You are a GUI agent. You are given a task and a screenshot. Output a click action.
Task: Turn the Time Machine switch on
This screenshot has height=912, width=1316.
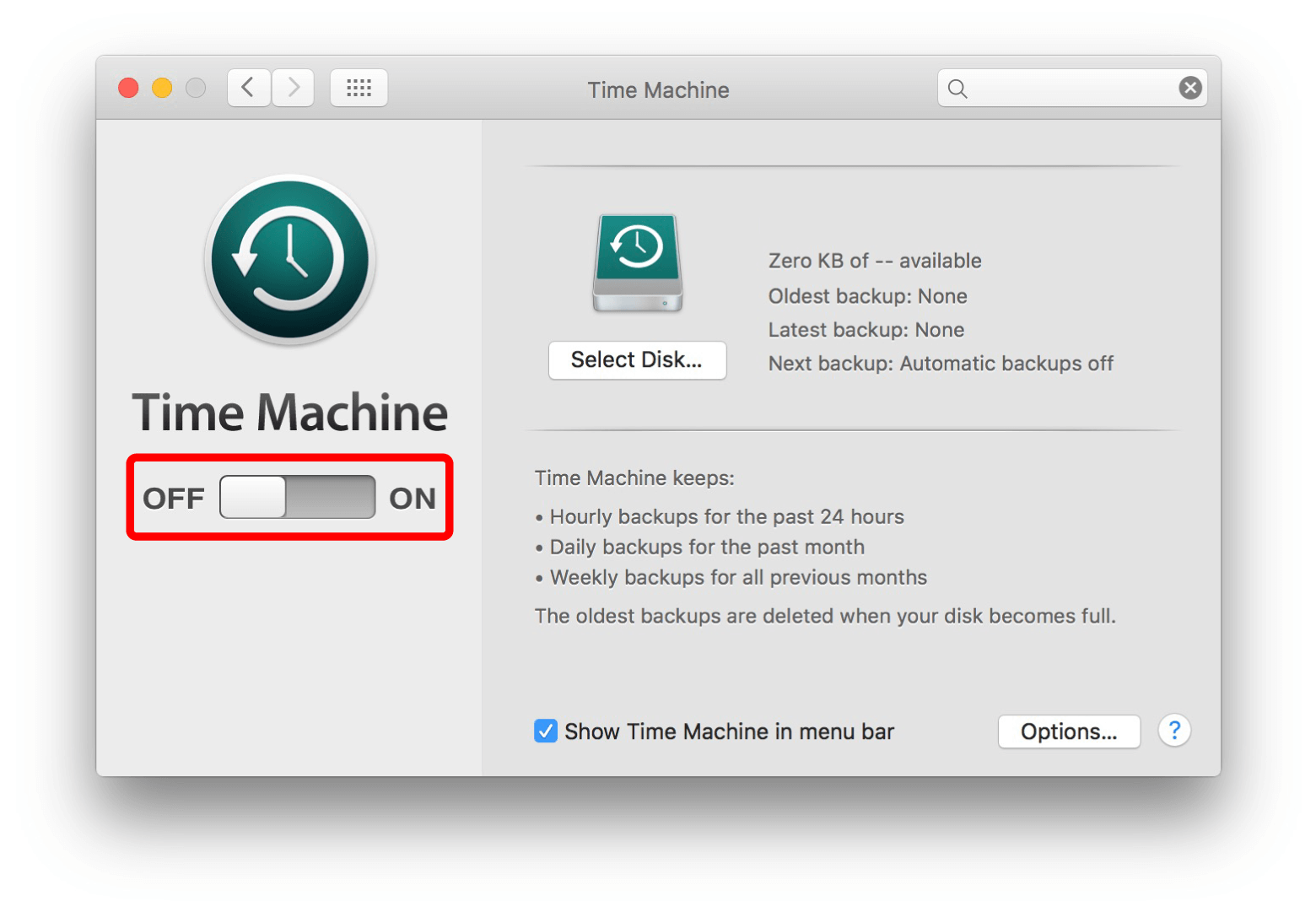(x=297, y=497)
